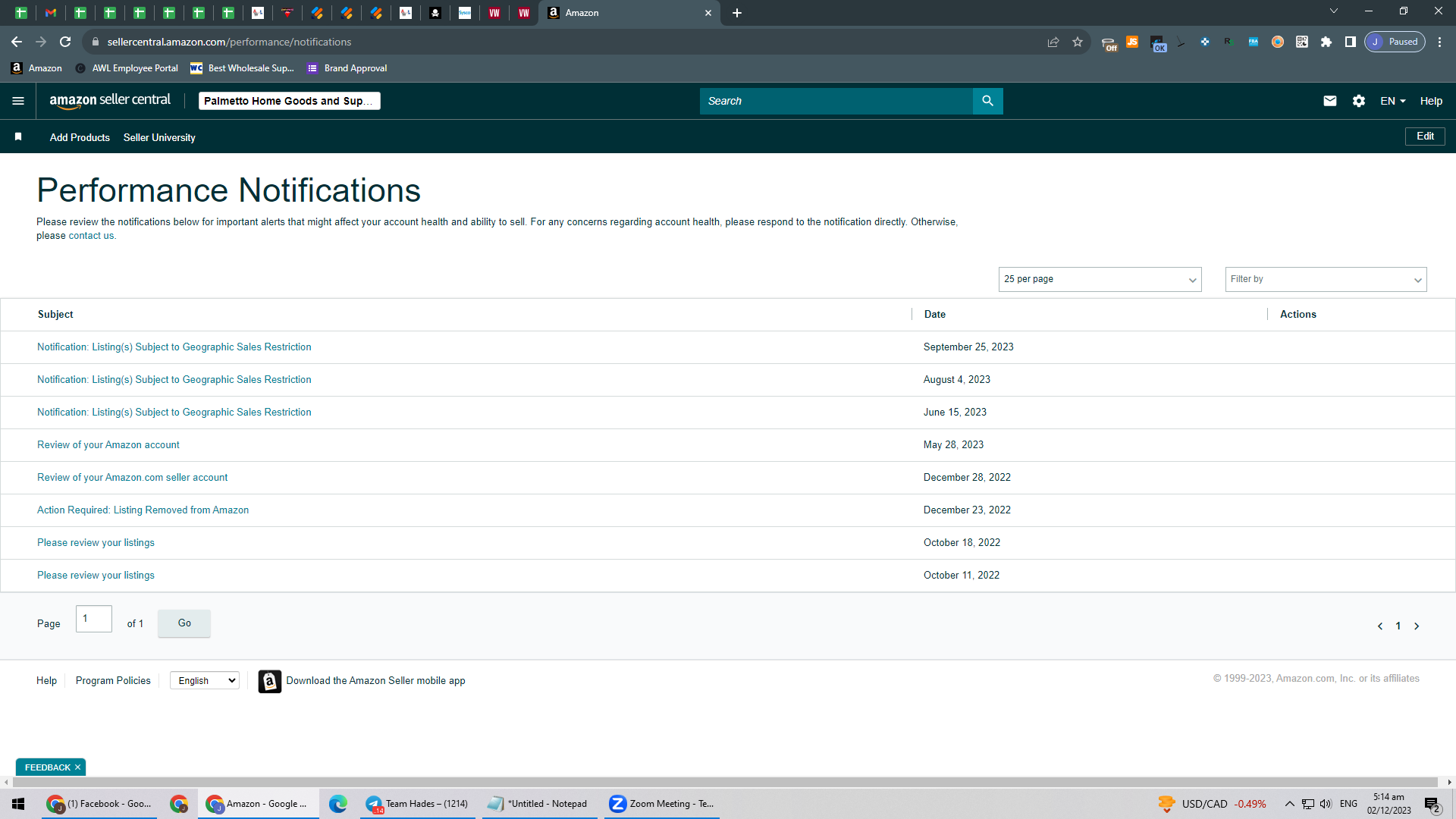
Task: Open the 25 per page dropdown
Action: coord(1100,279)
